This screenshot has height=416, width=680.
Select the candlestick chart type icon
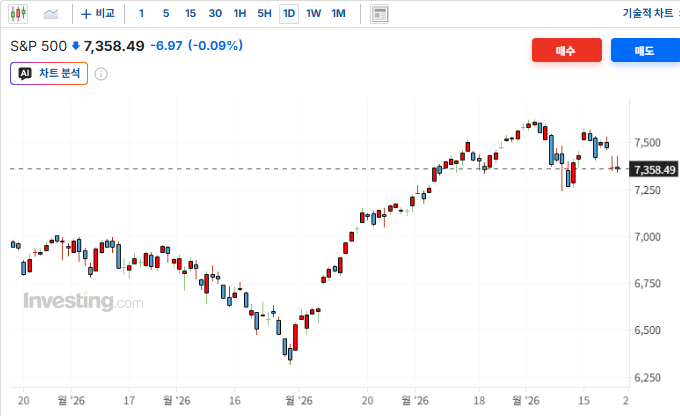point(18,14)
